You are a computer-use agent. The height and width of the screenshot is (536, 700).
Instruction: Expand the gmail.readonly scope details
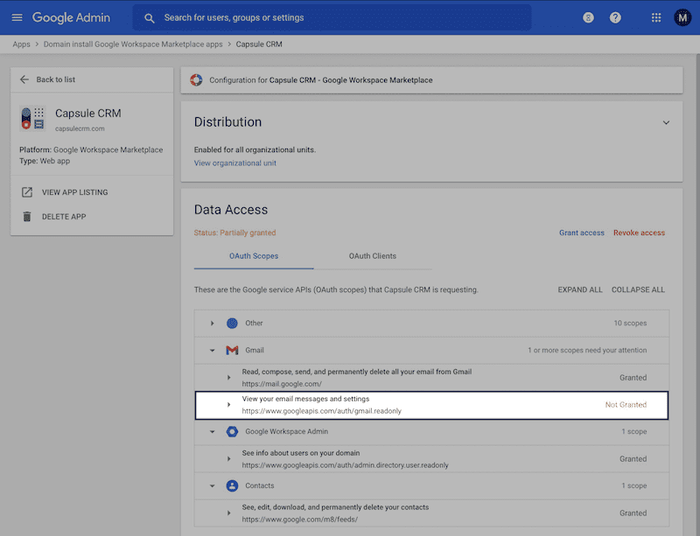[229, 405]
